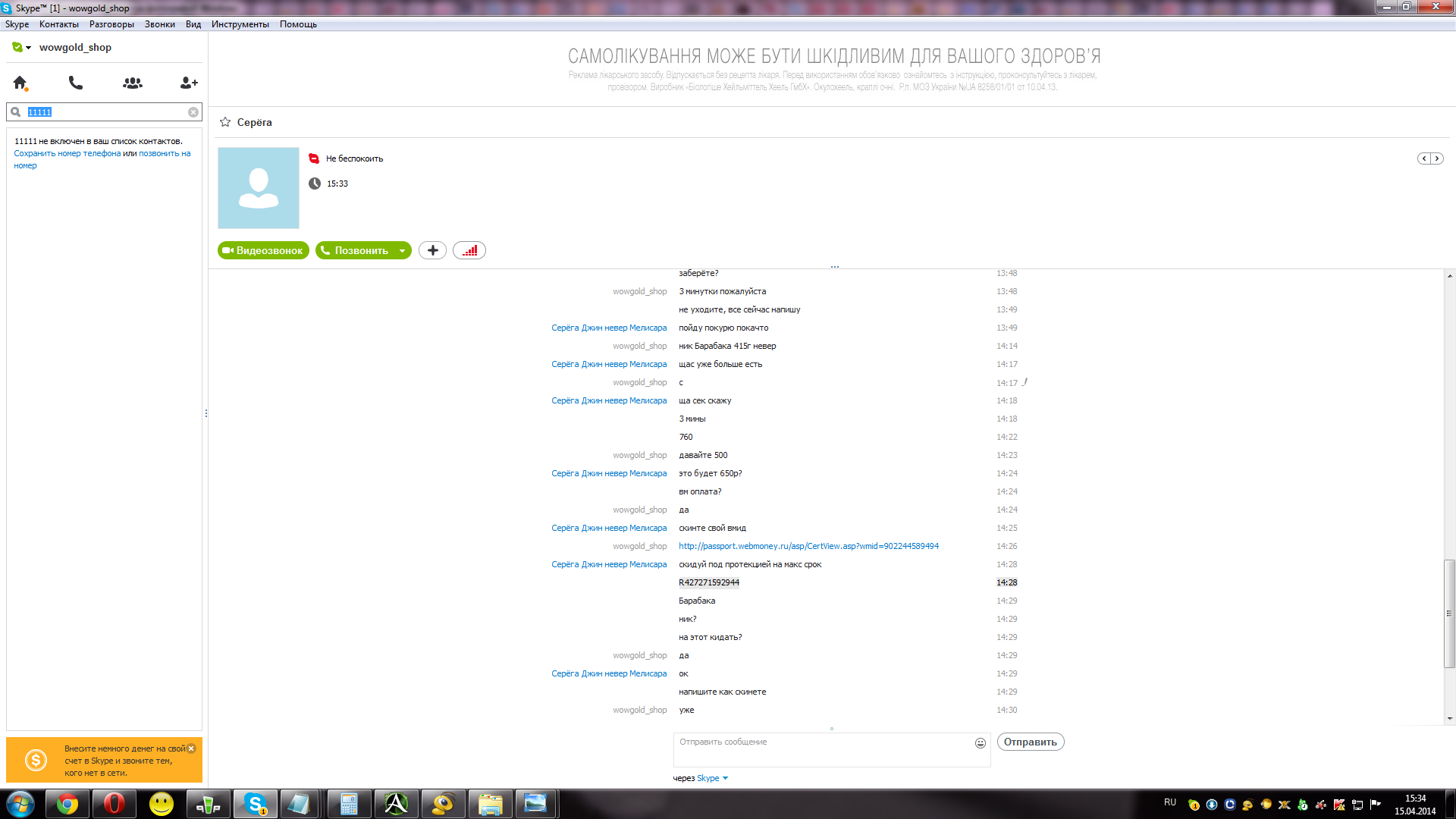Open the Инструменты menu
1456x819 pixels.
tap(240, 24)
